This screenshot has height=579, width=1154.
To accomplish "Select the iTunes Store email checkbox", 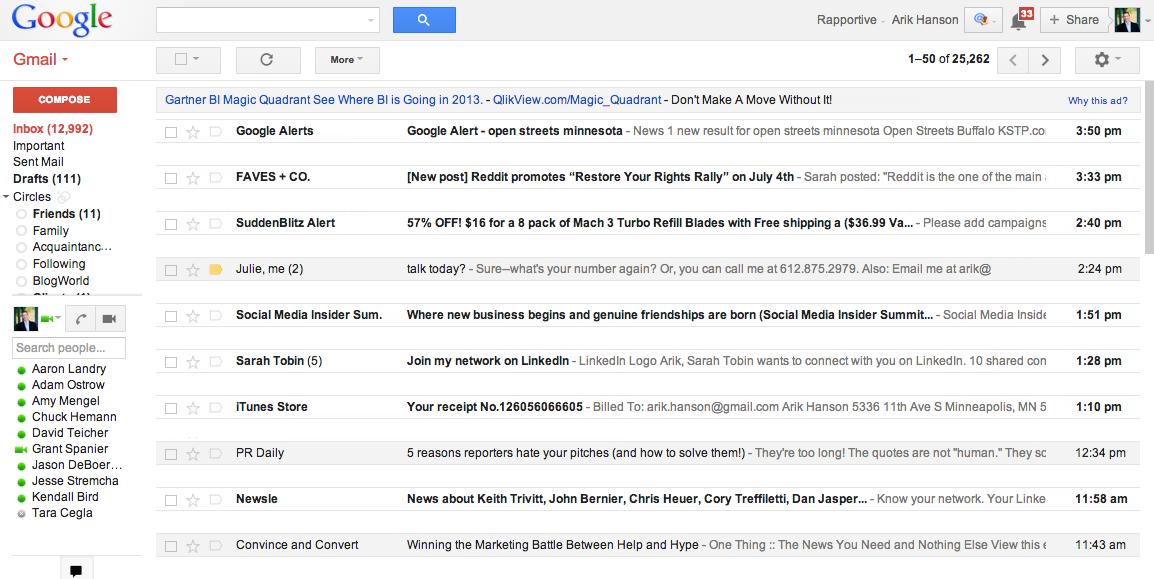I will [171, 408].
